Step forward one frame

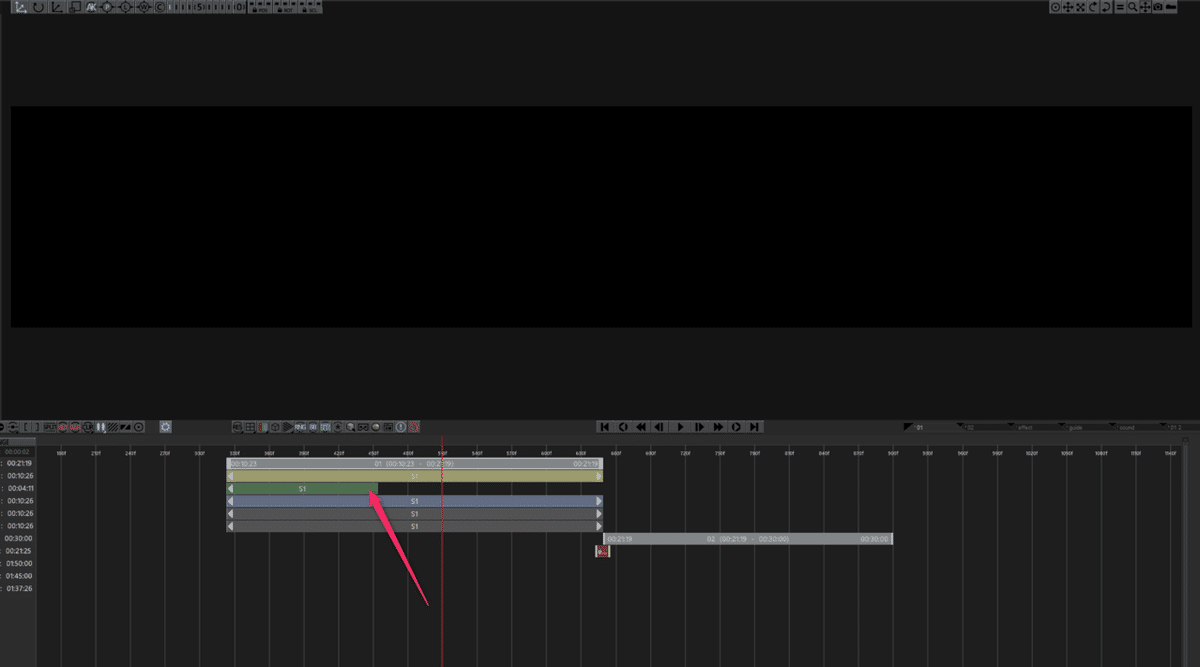(x=699, y=427)
